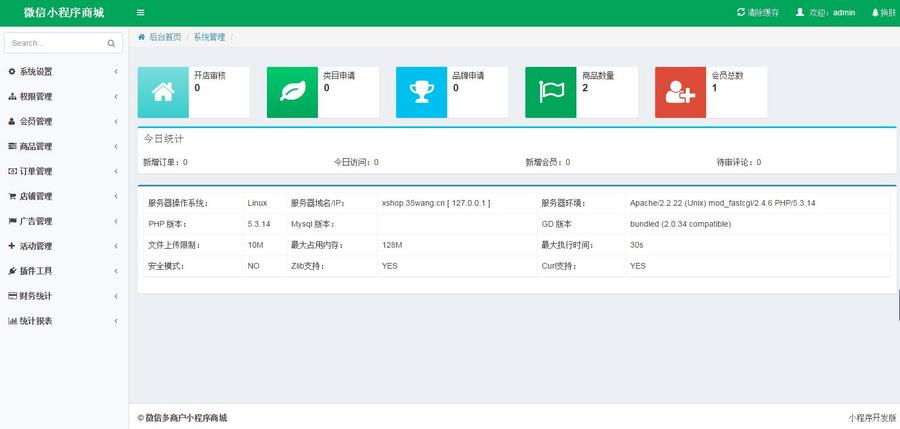The width and height of the screenshot is (900, 429).
Task: Click the page vertical scrollbar handle
Action: [898, 306]
